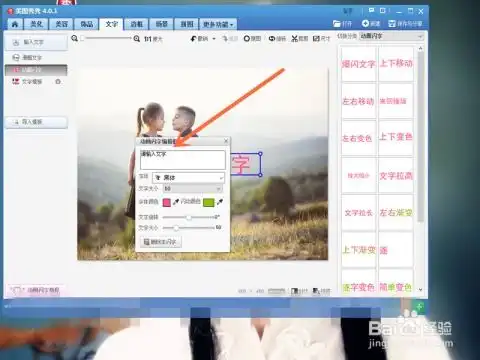Click 保存与分享 in the top bar
Screen dimensions: 480x360
[x=405, y=24]
